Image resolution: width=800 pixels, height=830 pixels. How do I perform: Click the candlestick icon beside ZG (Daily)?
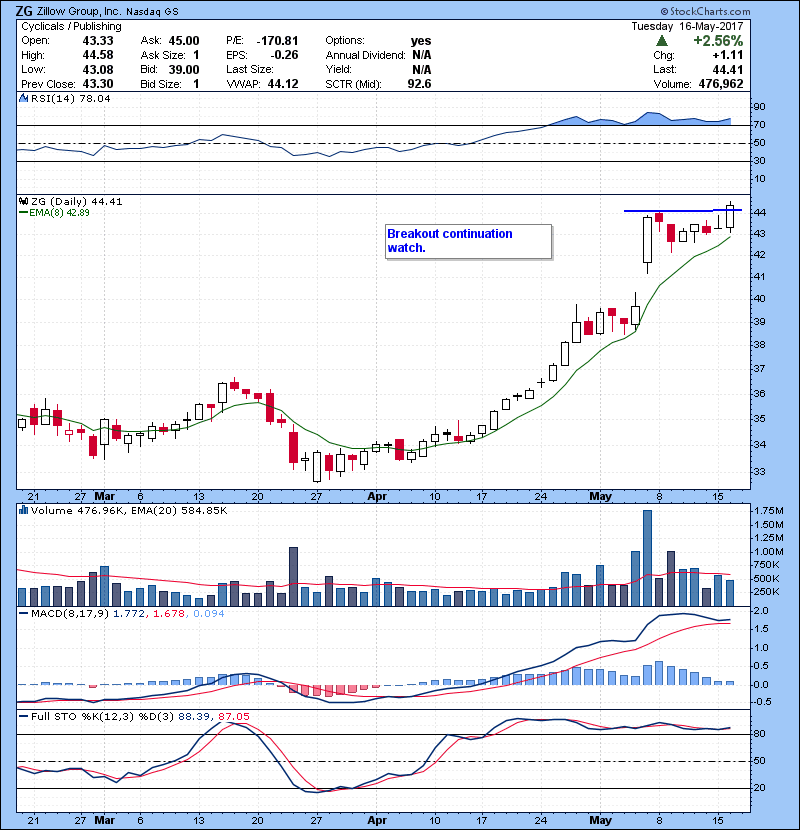coord(23,201)
